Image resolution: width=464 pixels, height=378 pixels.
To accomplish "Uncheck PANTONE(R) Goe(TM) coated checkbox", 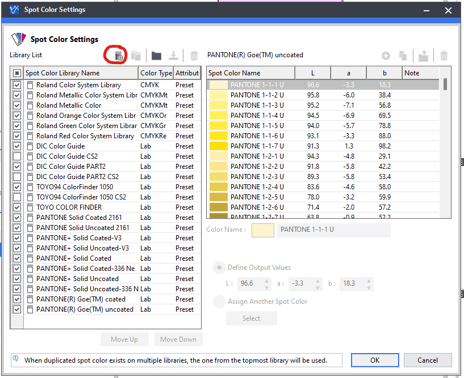I will (x=17, y=299).
